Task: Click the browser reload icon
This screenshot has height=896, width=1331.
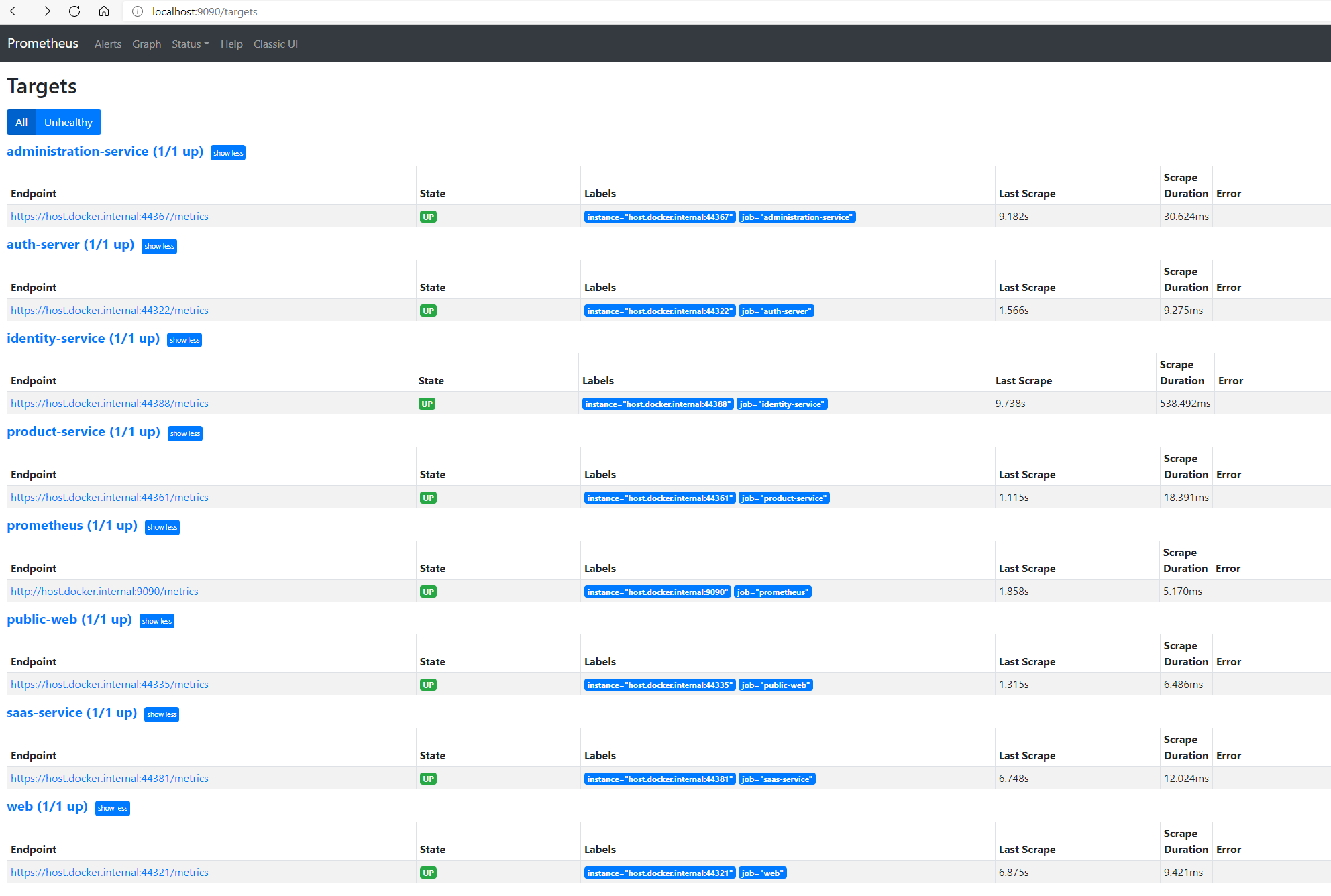Action: (x=74, y=11)
